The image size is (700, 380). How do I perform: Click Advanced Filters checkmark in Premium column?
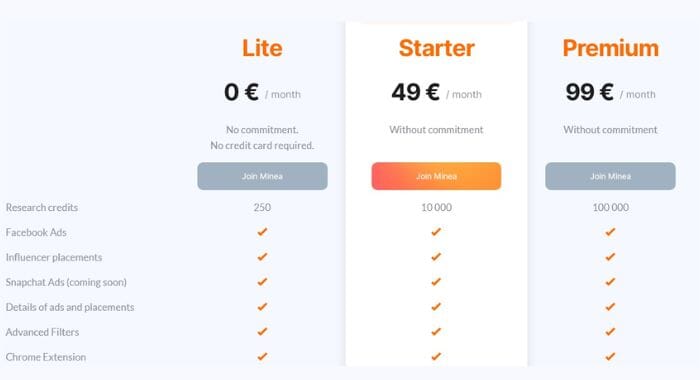[610, 332]
